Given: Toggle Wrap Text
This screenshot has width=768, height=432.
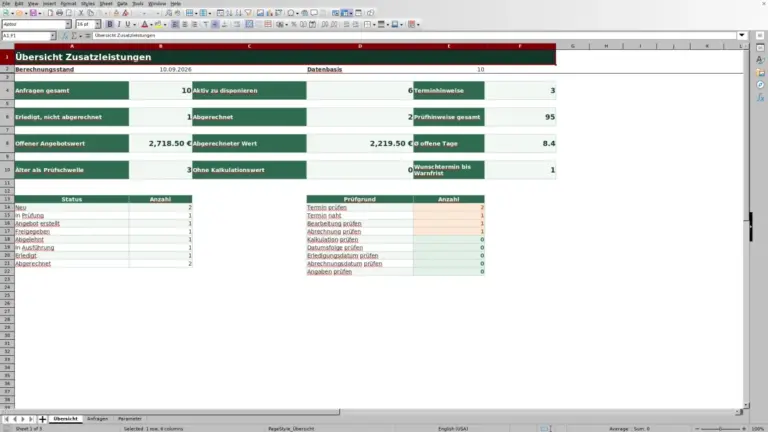Looking at the screenshot, I should point(237,24).
